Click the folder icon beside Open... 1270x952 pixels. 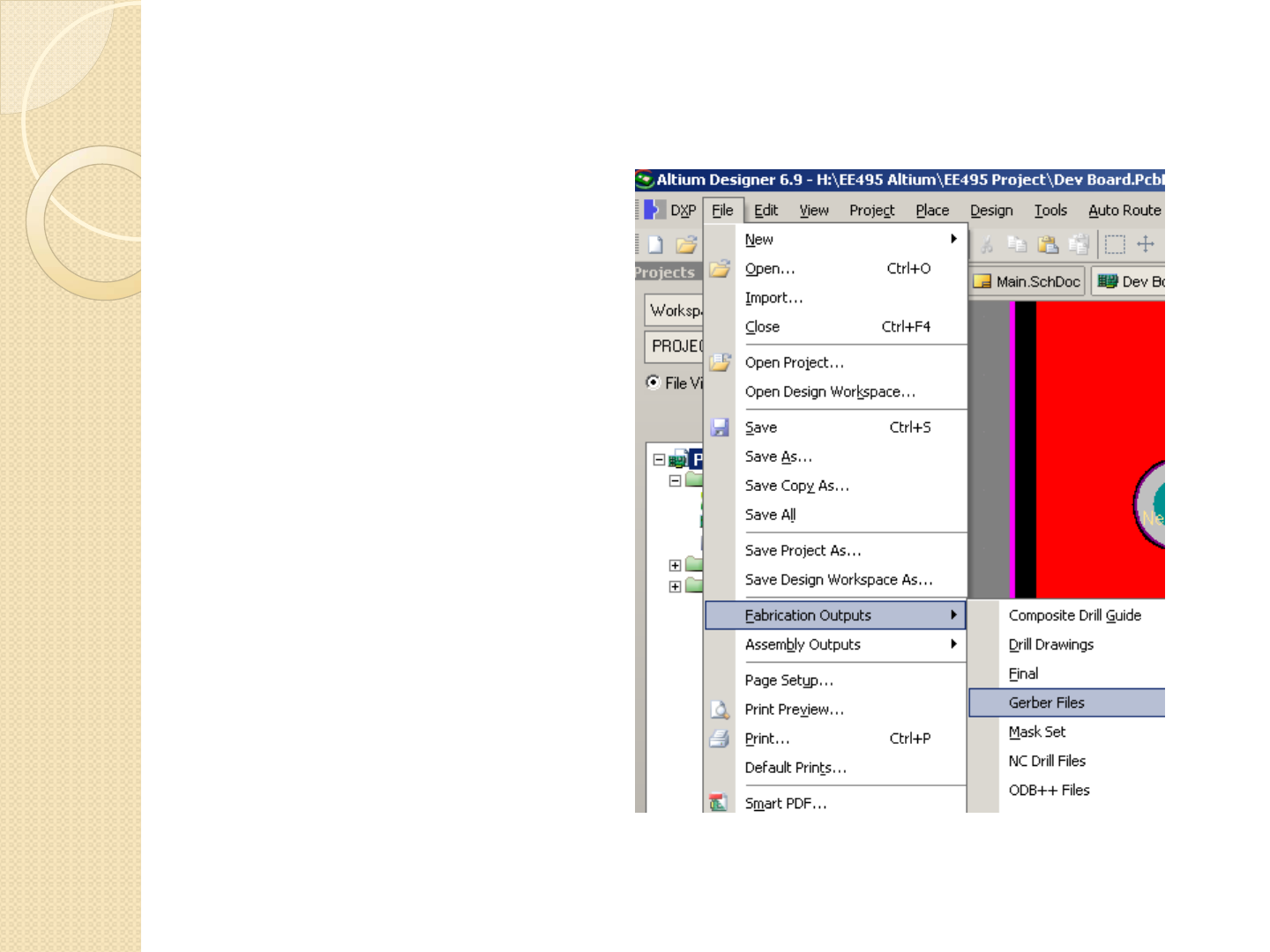(720, 268)
